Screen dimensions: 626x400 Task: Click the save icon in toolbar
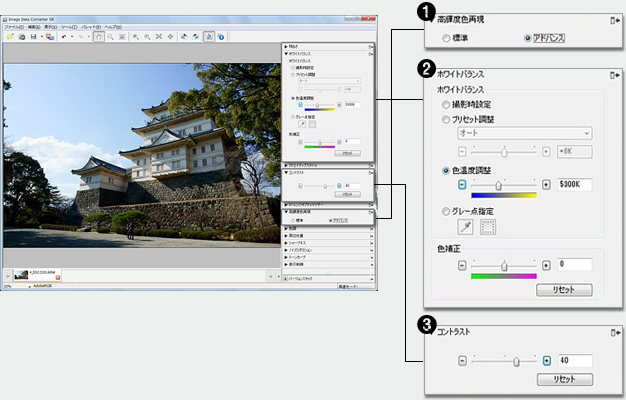(x=35, y=36)
